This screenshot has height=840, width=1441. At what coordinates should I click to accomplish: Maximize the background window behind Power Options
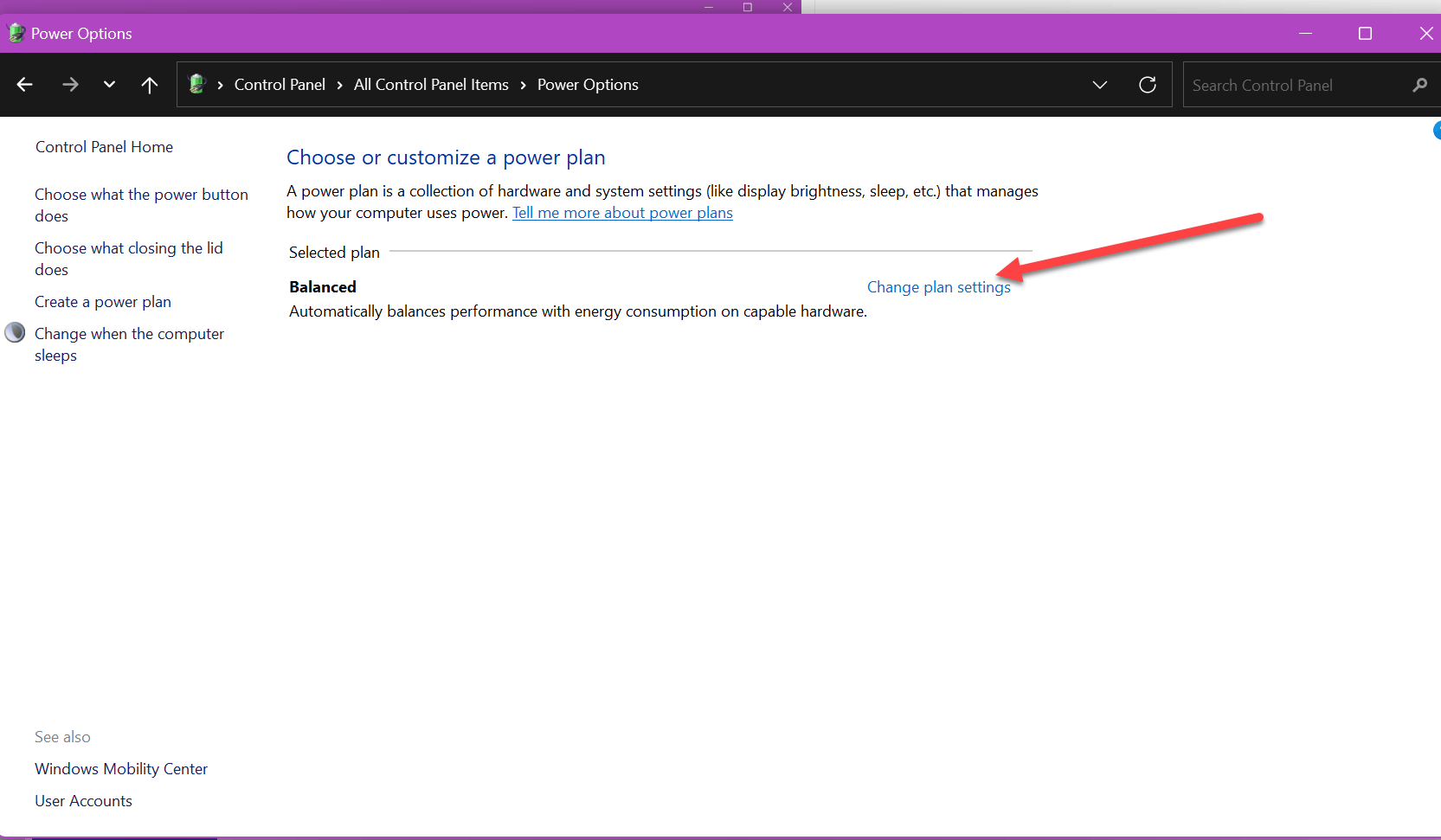tap(748, 7)
